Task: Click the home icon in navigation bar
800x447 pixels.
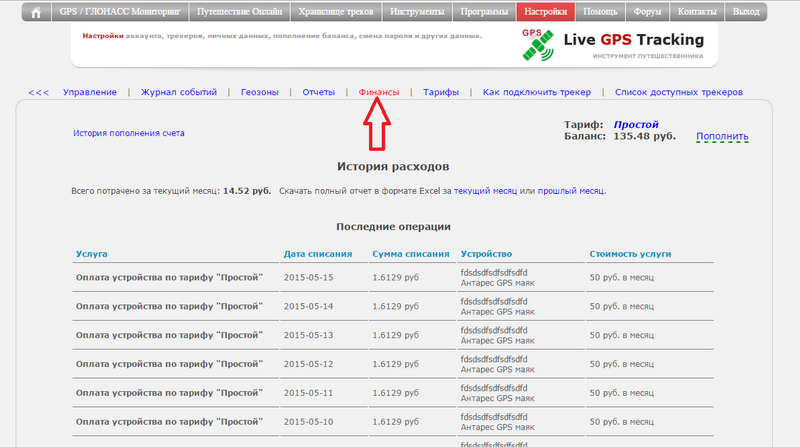Action: [37, 13]
